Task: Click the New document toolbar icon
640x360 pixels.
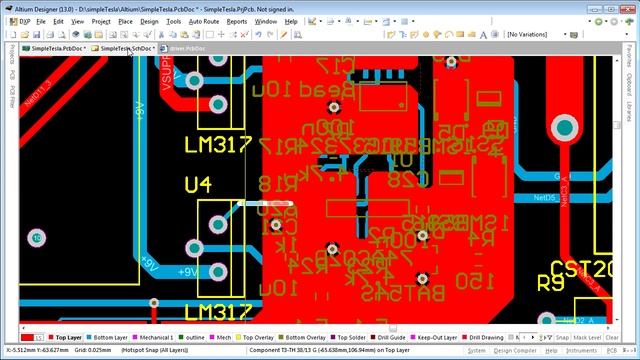Action: (x=13, y=35)
